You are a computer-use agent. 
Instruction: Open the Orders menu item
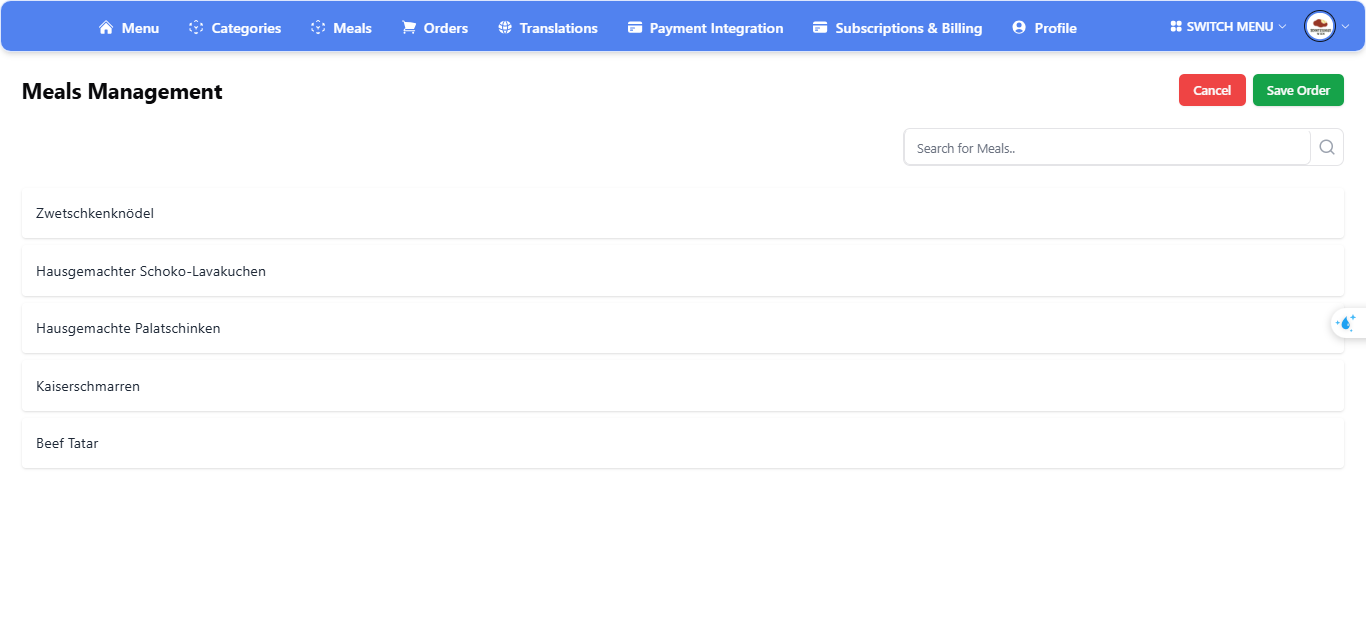445,28
